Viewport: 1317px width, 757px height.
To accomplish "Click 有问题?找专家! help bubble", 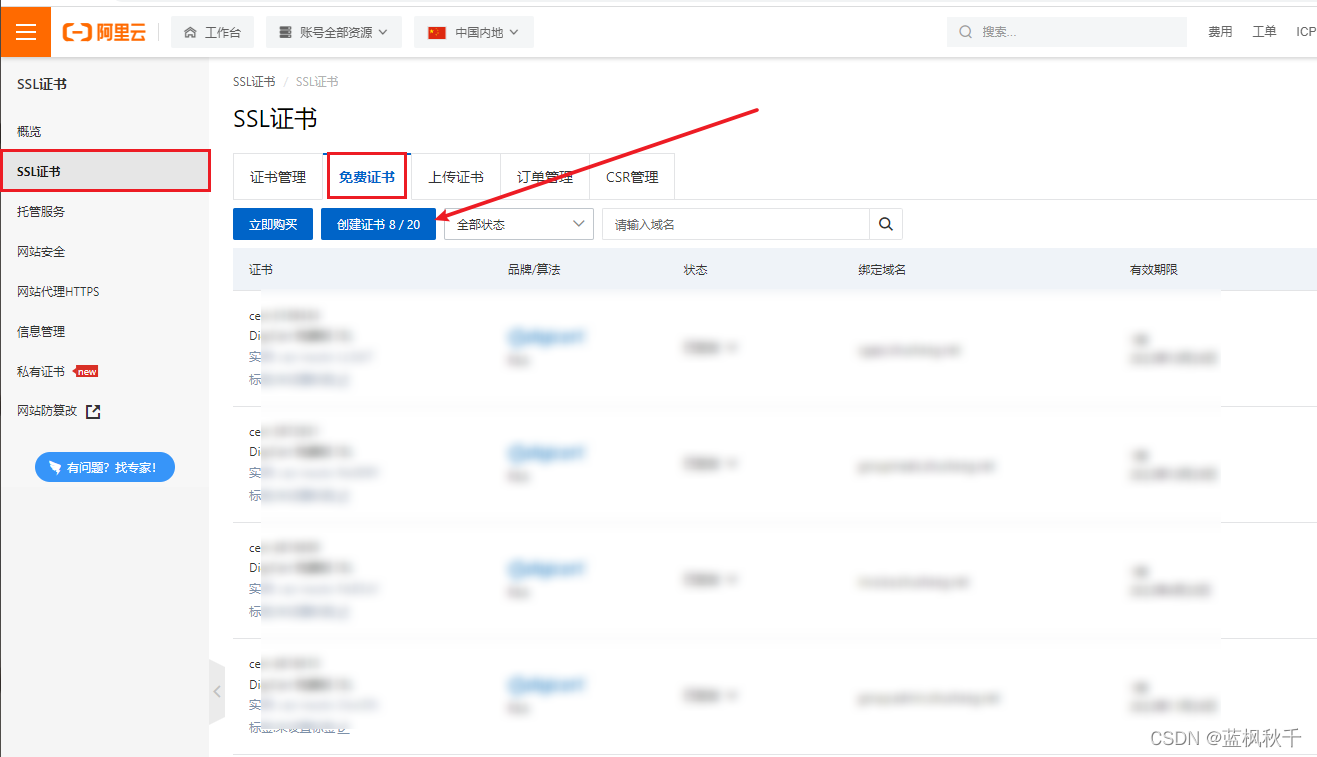I will pos(105,467).
